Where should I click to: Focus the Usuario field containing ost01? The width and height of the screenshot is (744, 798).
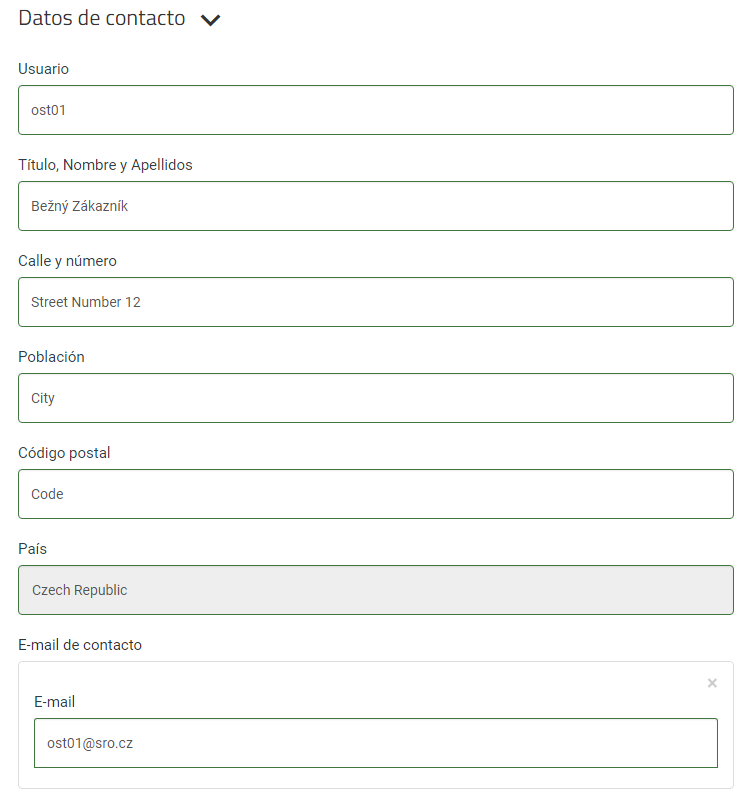click(376, 110)
